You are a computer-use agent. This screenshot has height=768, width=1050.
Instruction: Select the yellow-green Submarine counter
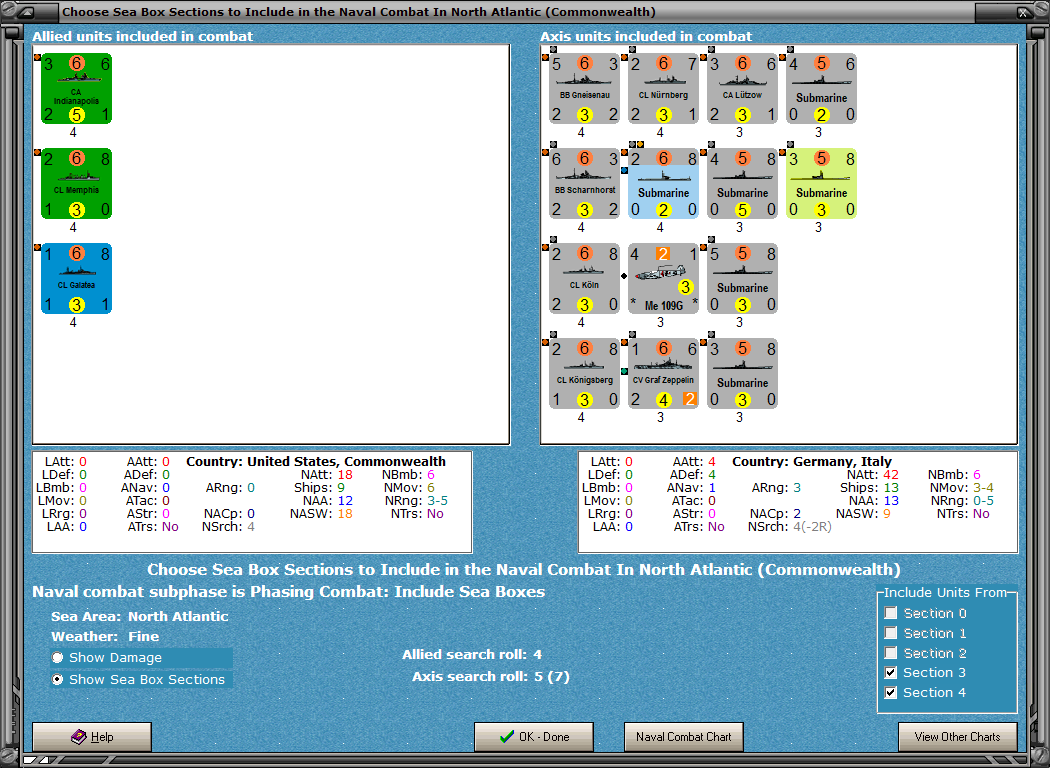822,183
